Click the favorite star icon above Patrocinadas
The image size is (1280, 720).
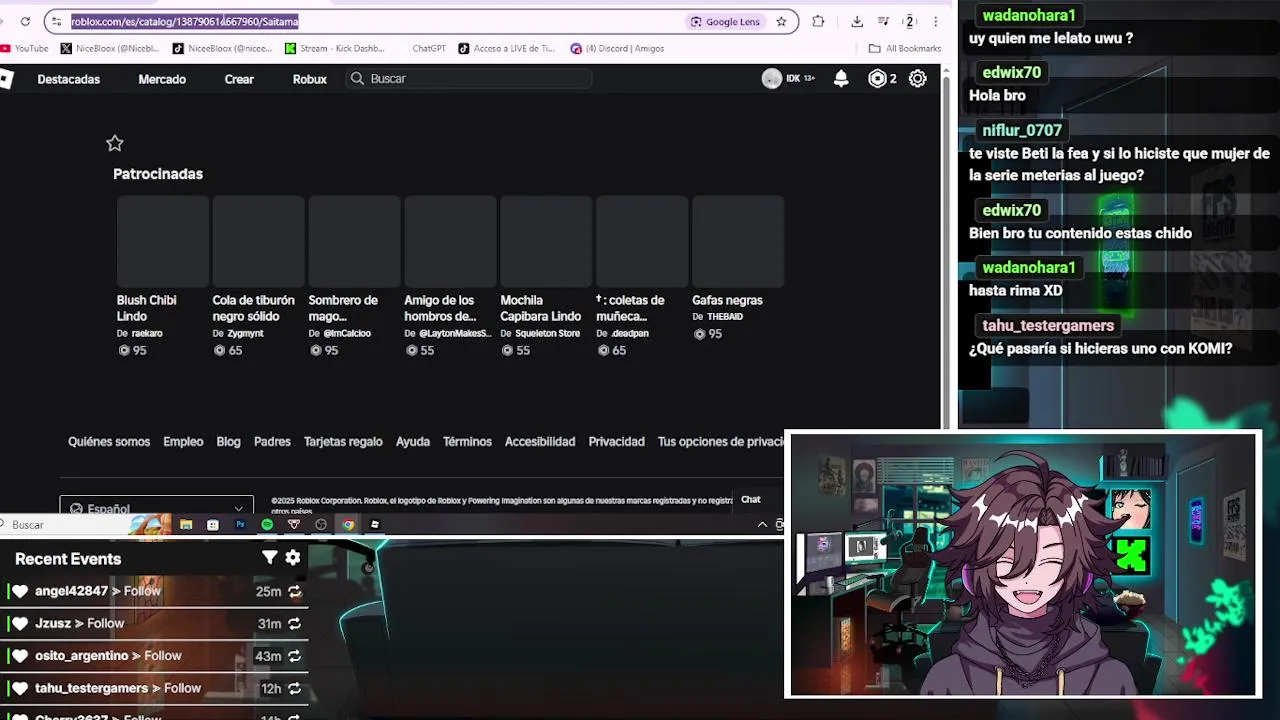click(x=115, y=143)
